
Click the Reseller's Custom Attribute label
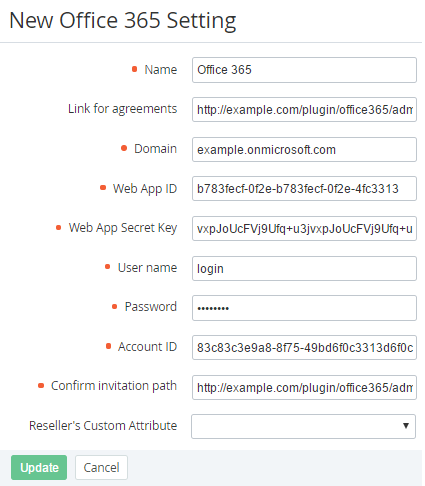click(x=103, y=426)
